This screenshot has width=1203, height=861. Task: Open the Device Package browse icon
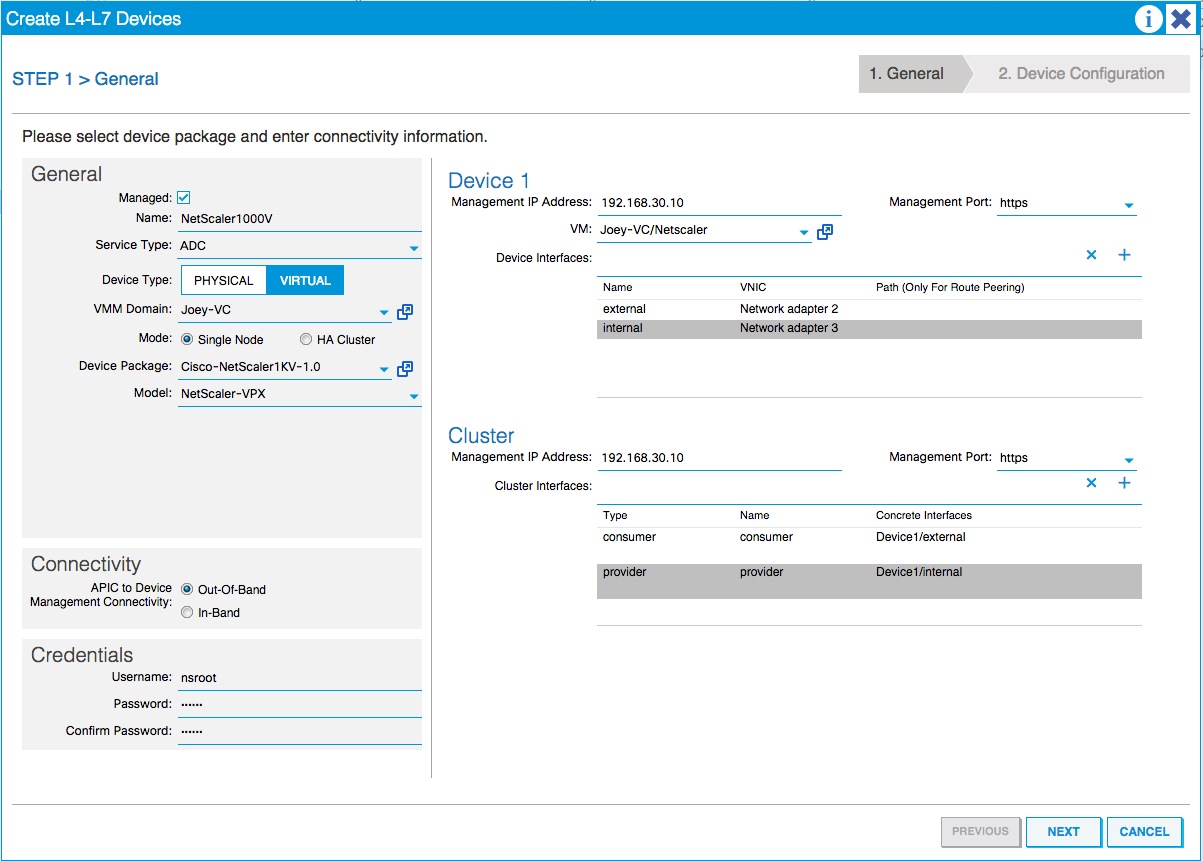404,368
